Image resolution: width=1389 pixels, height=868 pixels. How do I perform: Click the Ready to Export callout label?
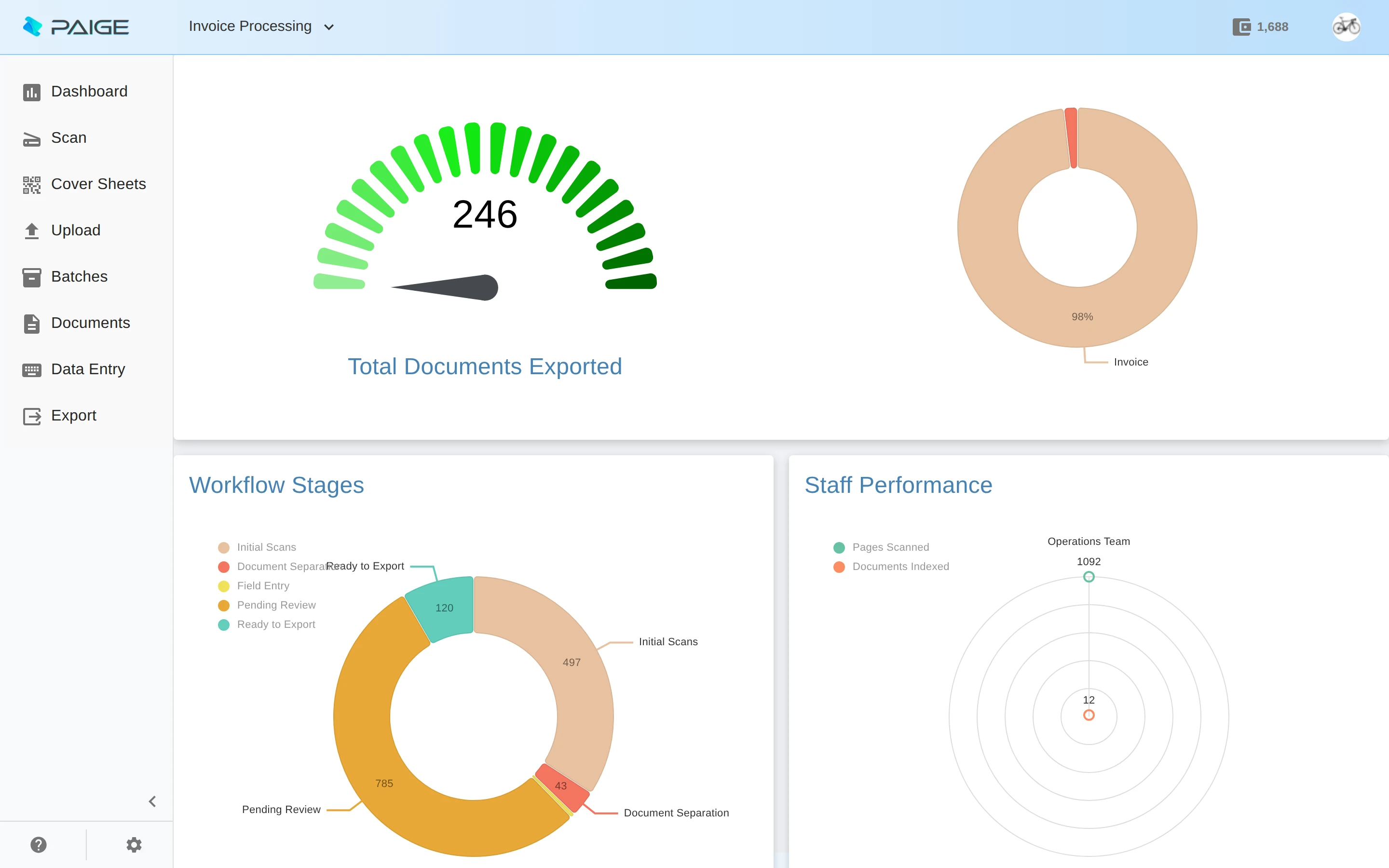[365, 566]
